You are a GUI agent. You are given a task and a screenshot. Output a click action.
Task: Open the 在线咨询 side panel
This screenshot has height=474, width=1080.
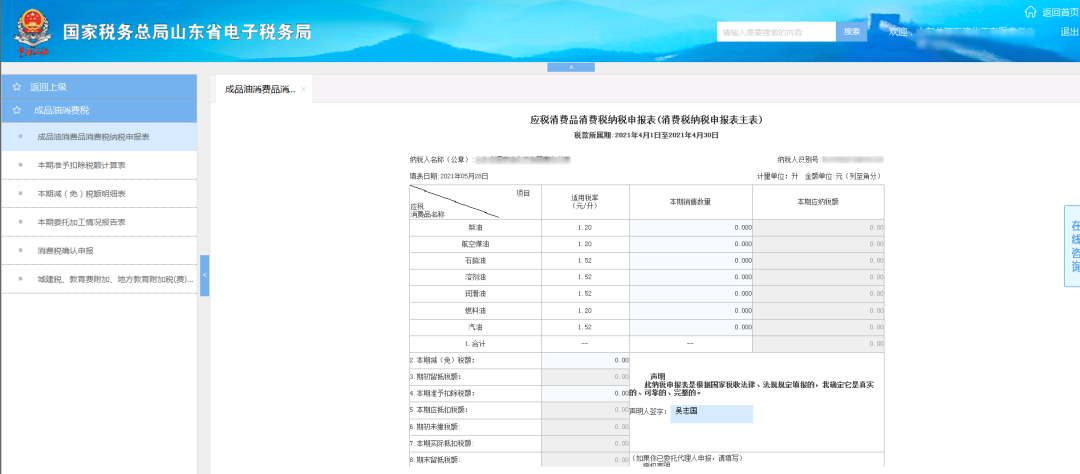point(1072,245)
